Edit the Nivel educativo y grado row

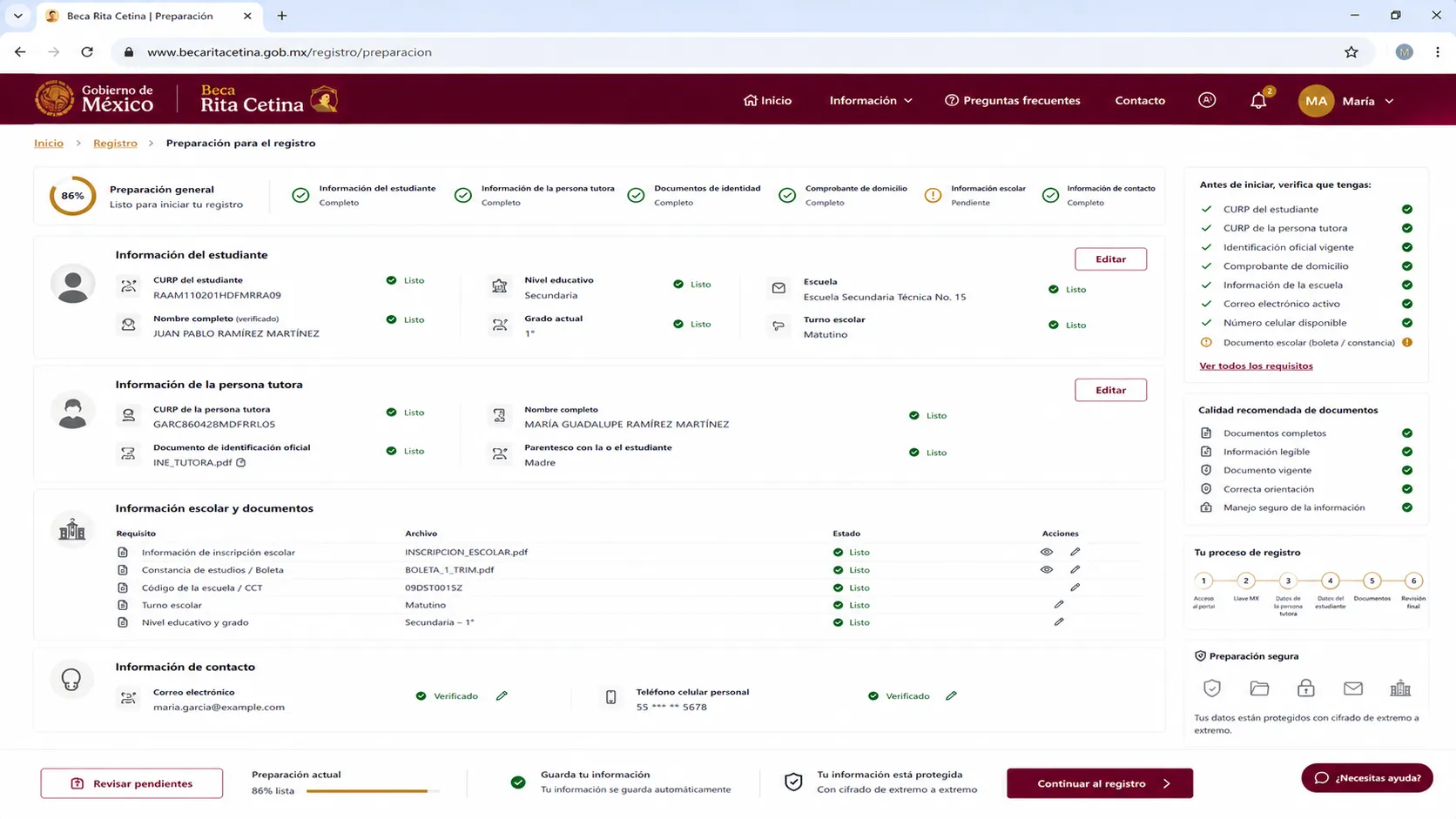tap(1059, 622)
